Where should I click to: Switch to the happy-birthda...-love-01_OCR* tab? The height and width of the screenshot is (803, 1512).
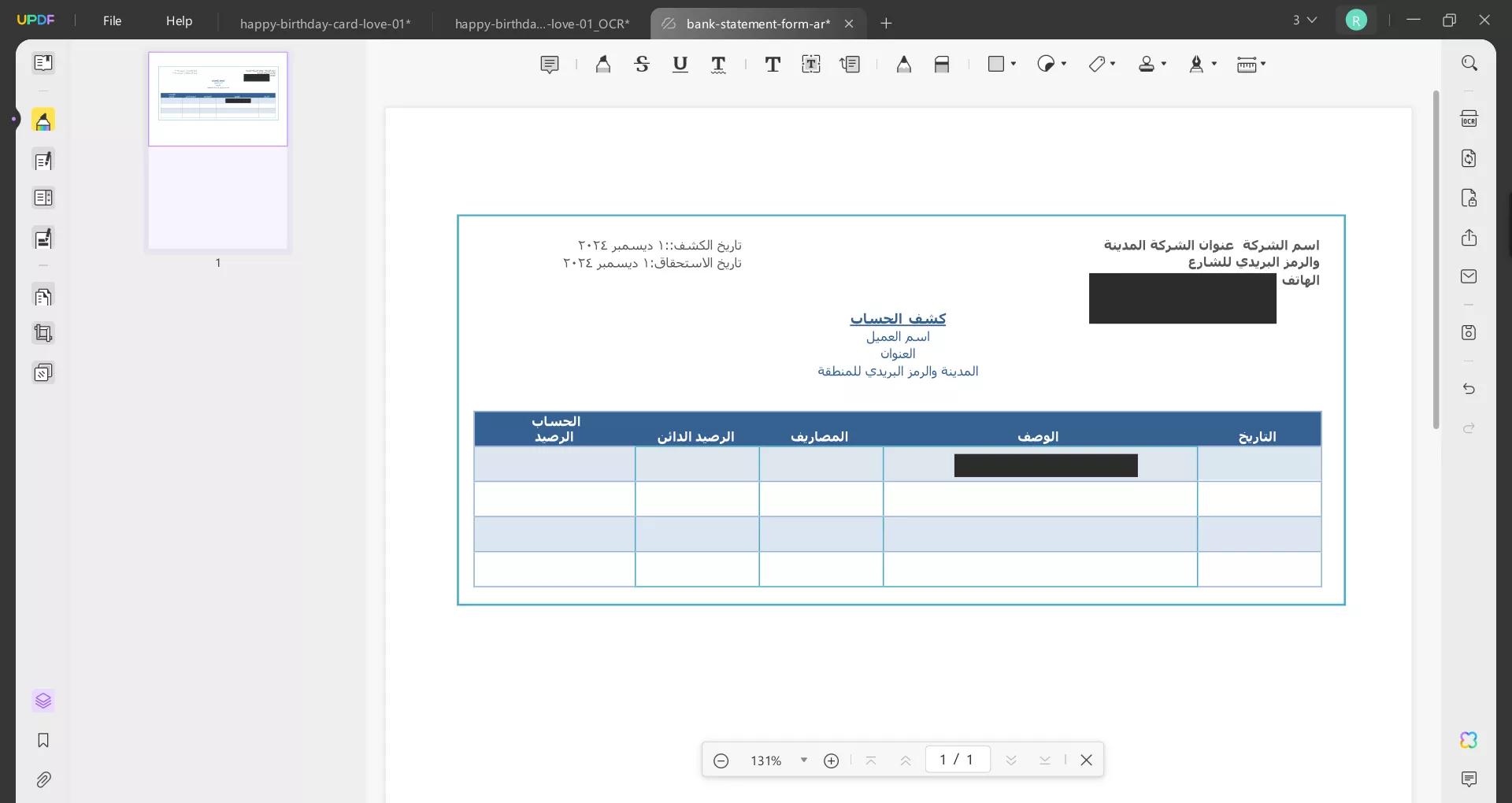coord(543,24)
